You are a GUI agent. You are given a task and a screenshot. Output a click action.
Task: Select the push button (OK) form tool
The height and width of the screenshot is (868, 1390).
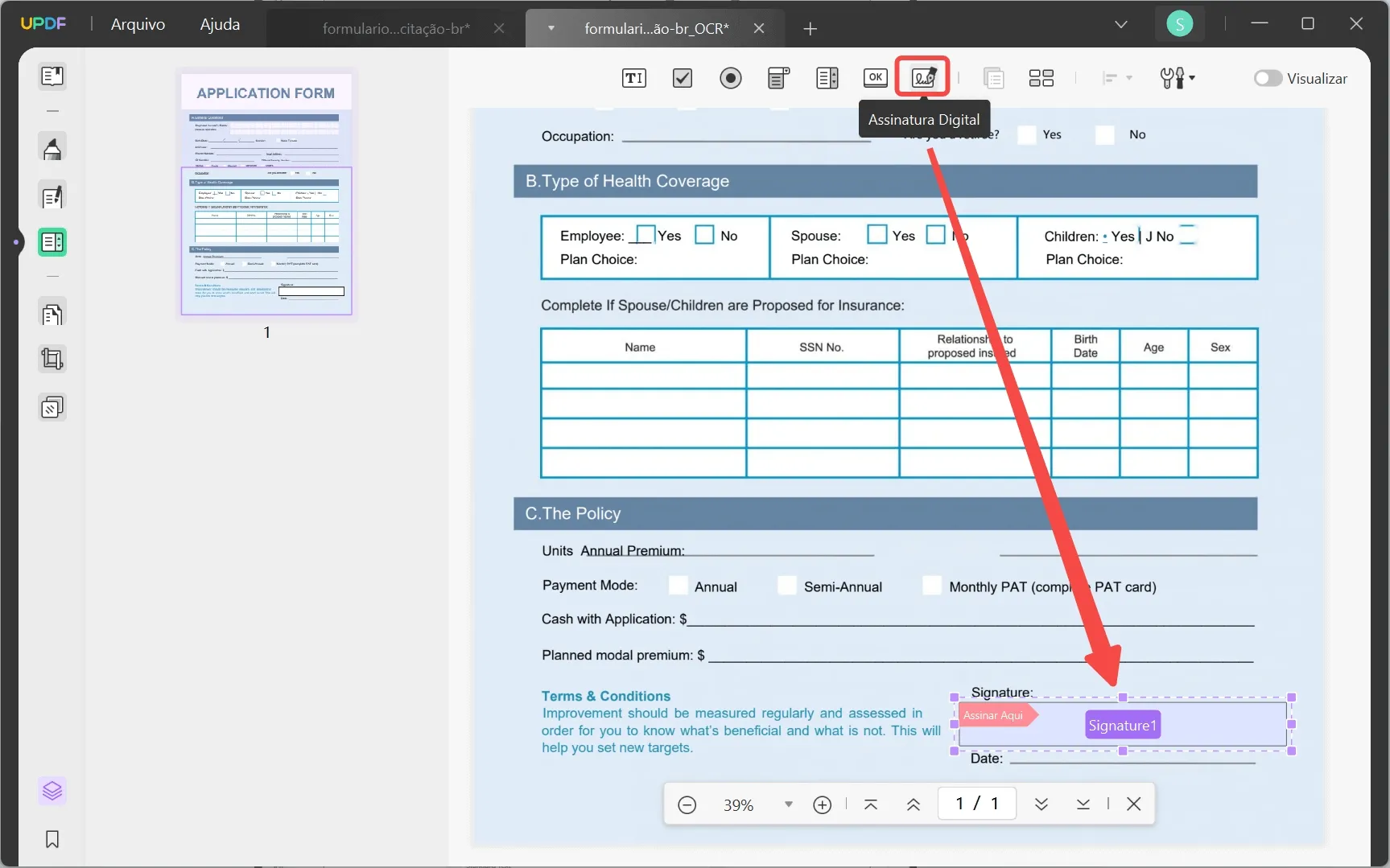[x=875, y=78]
